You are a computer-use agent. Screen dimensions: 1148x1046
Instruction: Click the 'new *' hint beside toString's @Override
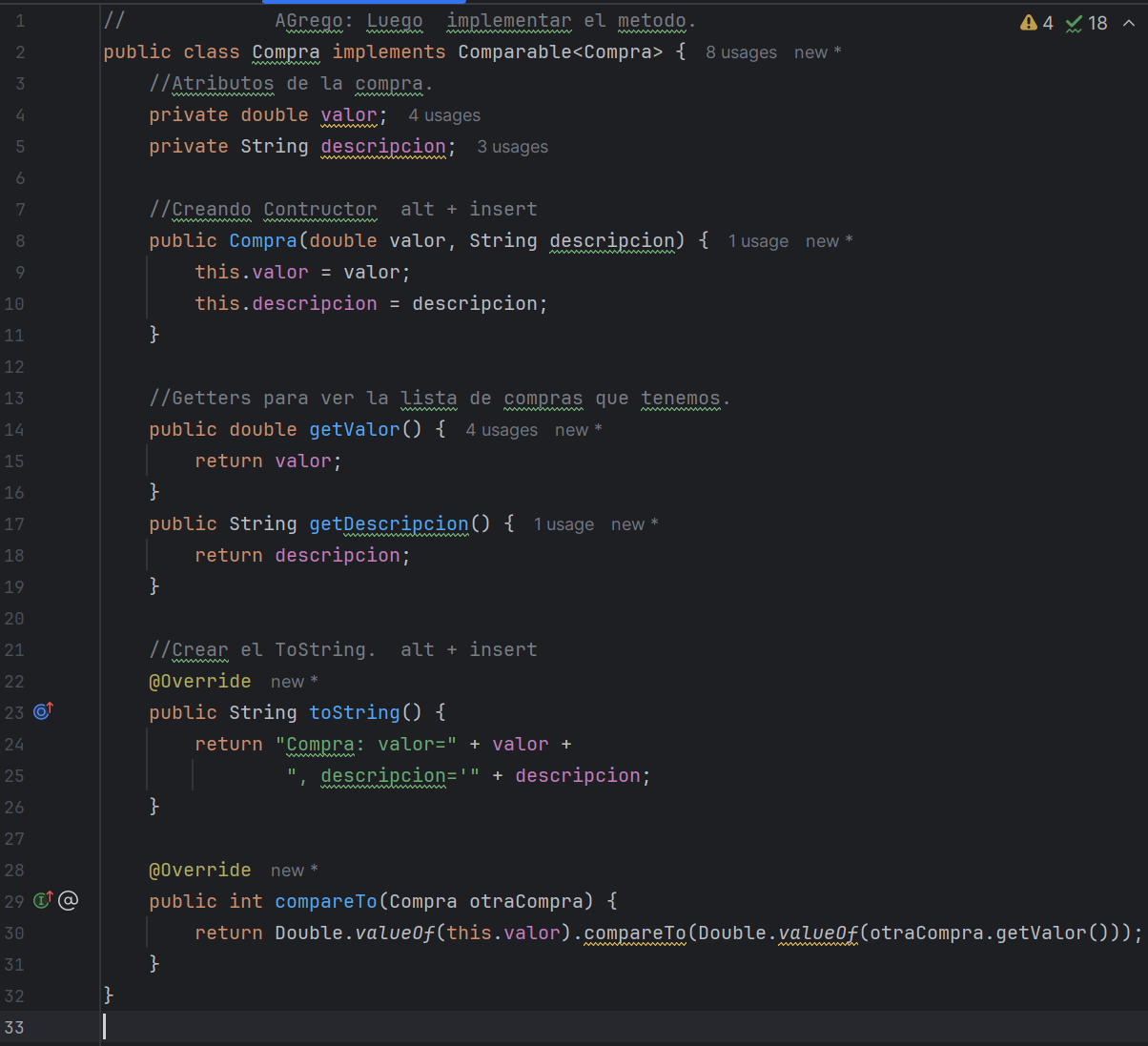(x=294, y=682)
